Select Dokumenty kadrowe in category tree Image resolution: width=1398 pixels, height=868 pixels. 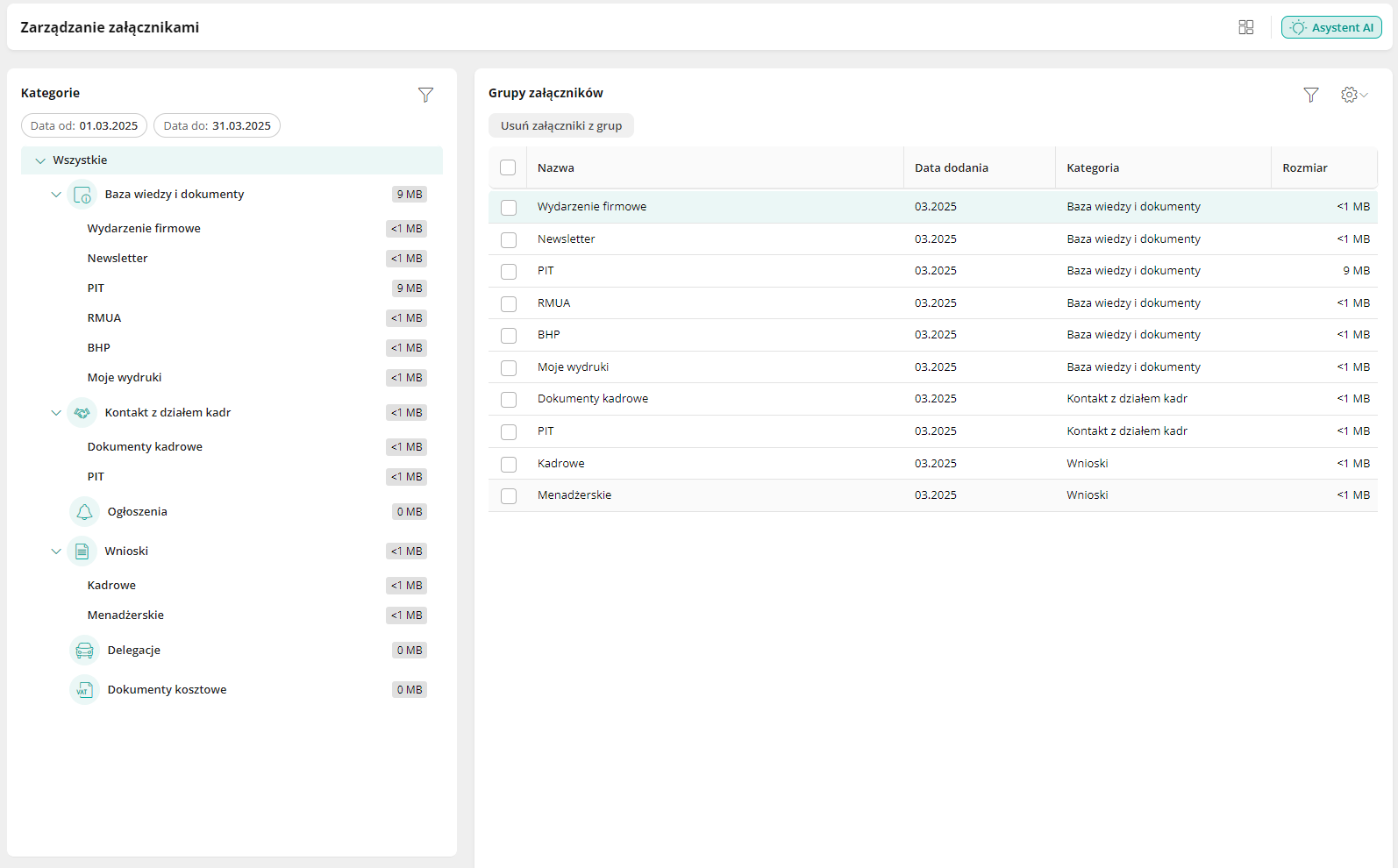click(x=145, y=447)
